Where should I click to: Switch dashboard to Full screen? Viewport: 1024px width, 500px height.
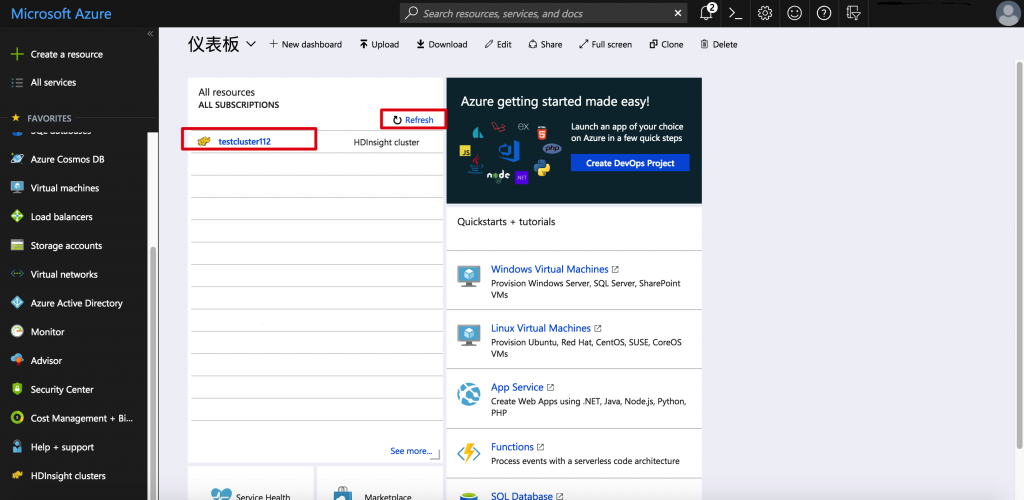[605, 44]
